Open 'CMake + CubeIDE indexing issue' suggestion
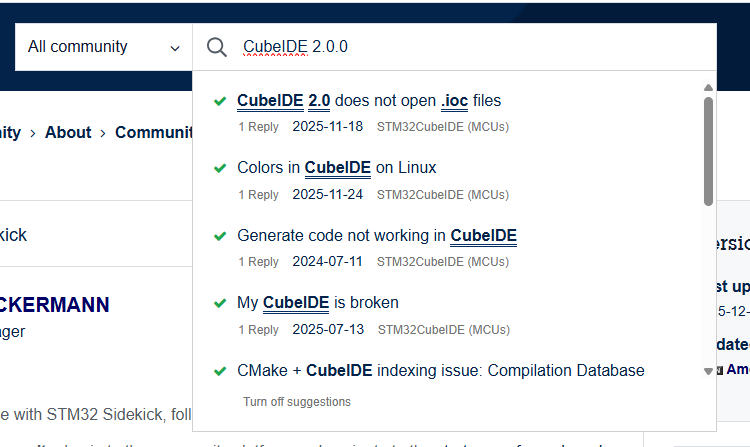The image size is (750, 447). click(x=440, y=371)
